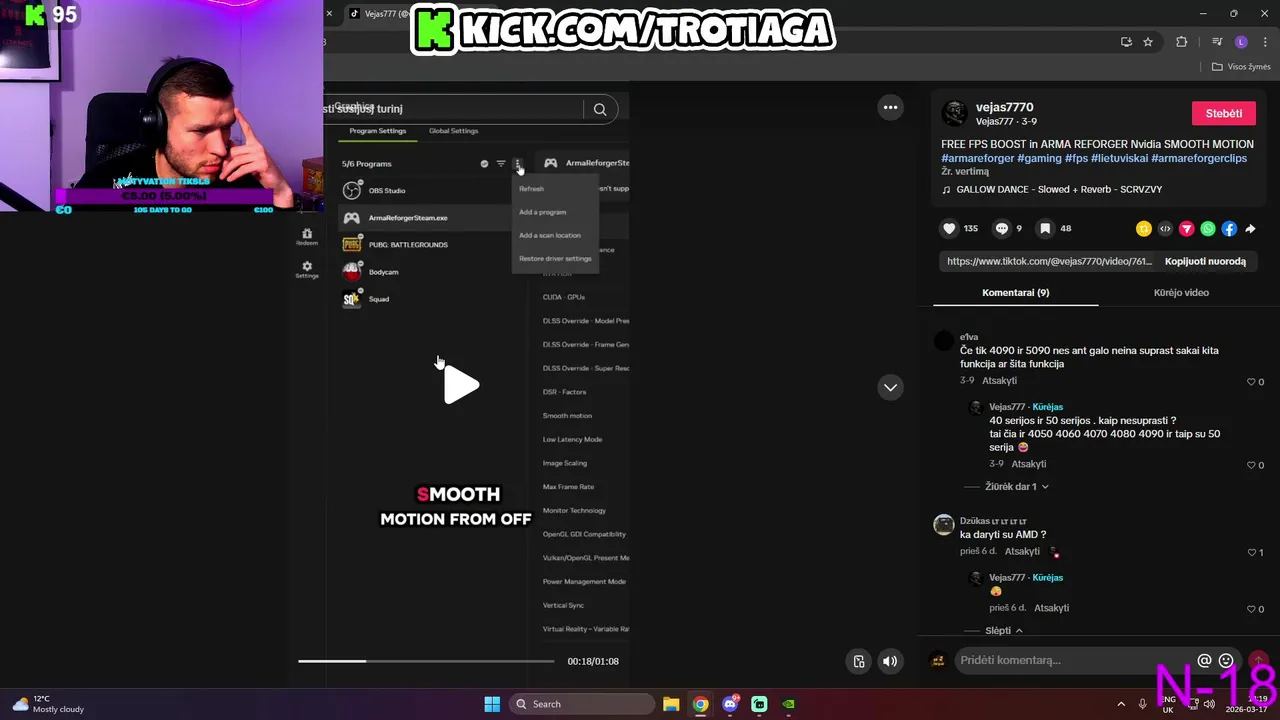Toggle the auto-scroll icon beside volume
The width and height of the screenshot is (1280, 720).
click(859, 661)
